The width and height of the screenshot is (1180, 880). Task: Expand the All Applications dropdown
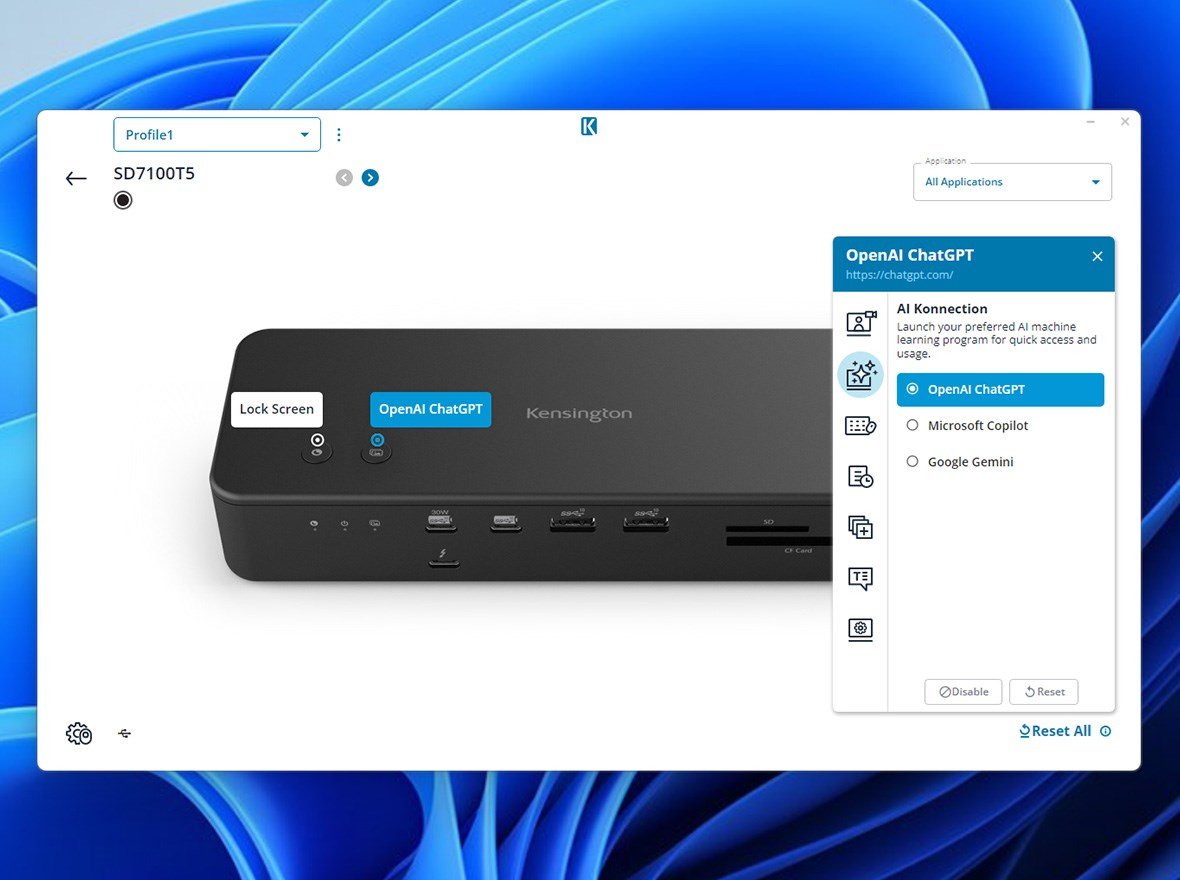coord(1012,181)
